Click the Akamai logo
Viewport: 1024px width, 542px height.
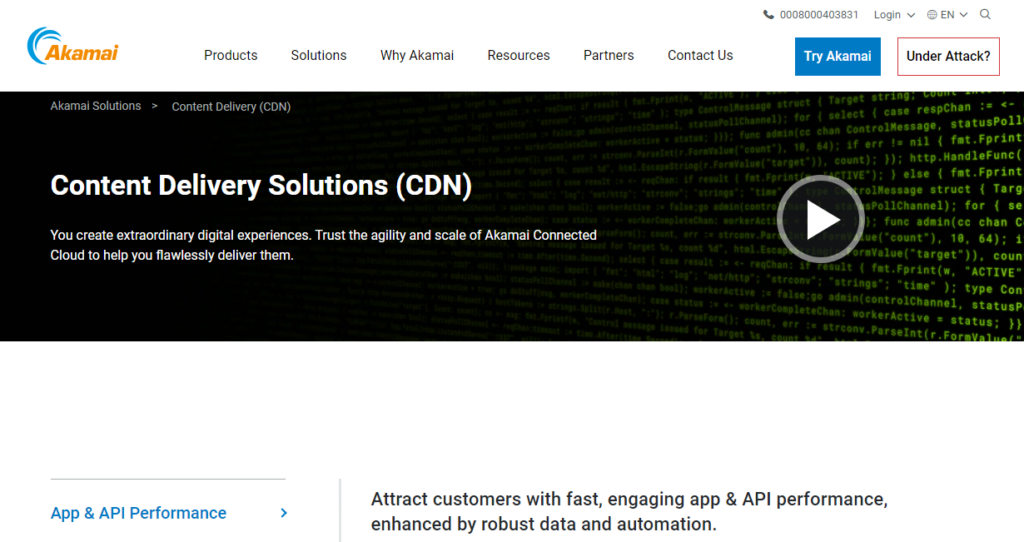pyautogui.click(x=72, y=46)
